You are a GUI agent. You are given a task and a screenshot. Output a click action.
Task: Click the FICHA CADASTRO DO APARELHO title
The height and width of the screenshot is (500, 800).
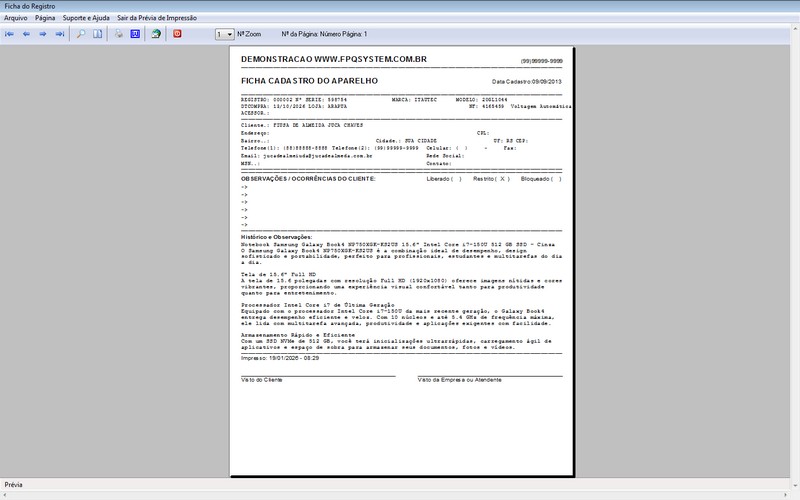309,81
